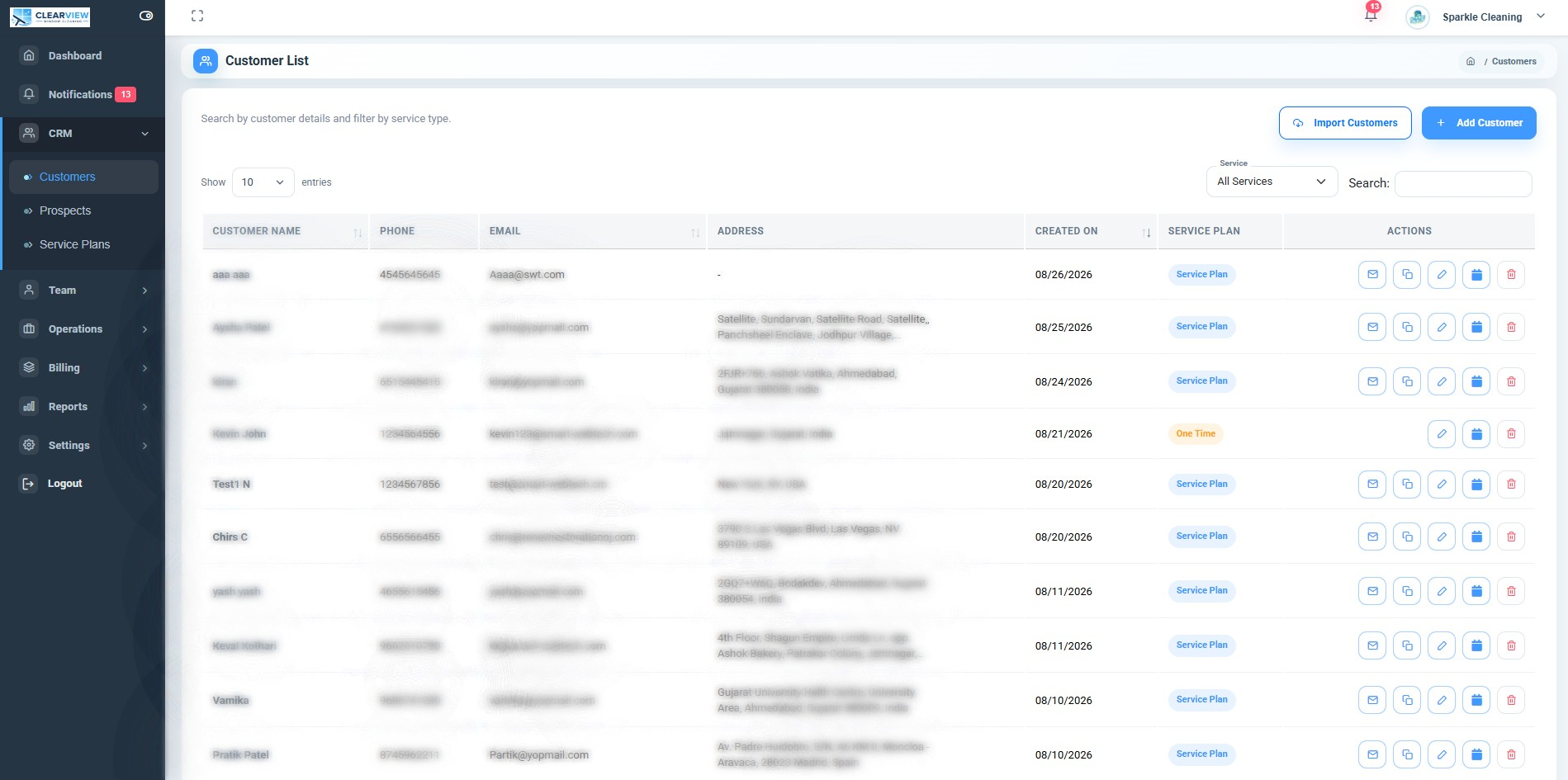Click One Time badge for Kevin John

(1196, 434)
